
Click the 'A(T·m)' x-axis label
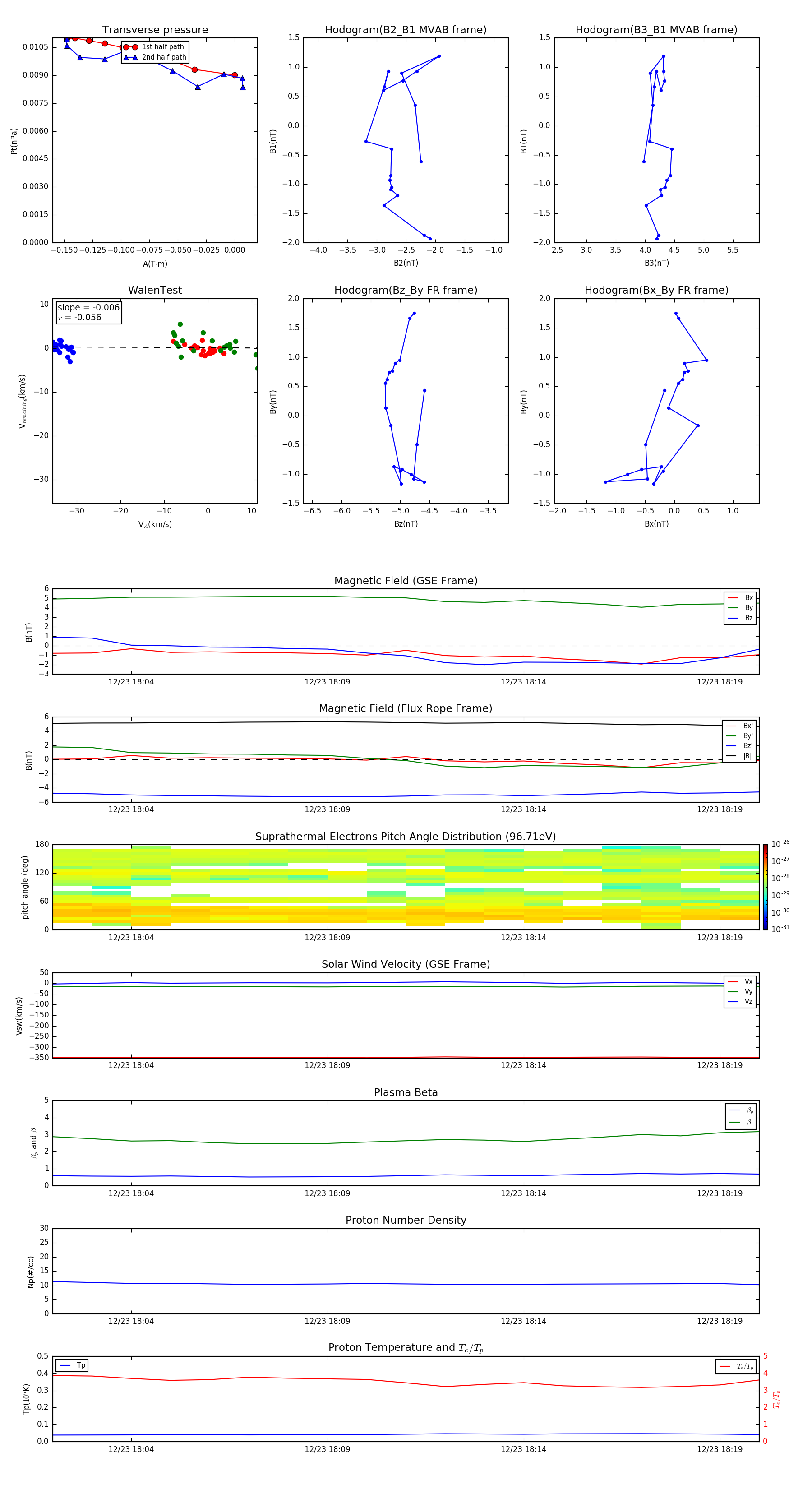point(155,264)
